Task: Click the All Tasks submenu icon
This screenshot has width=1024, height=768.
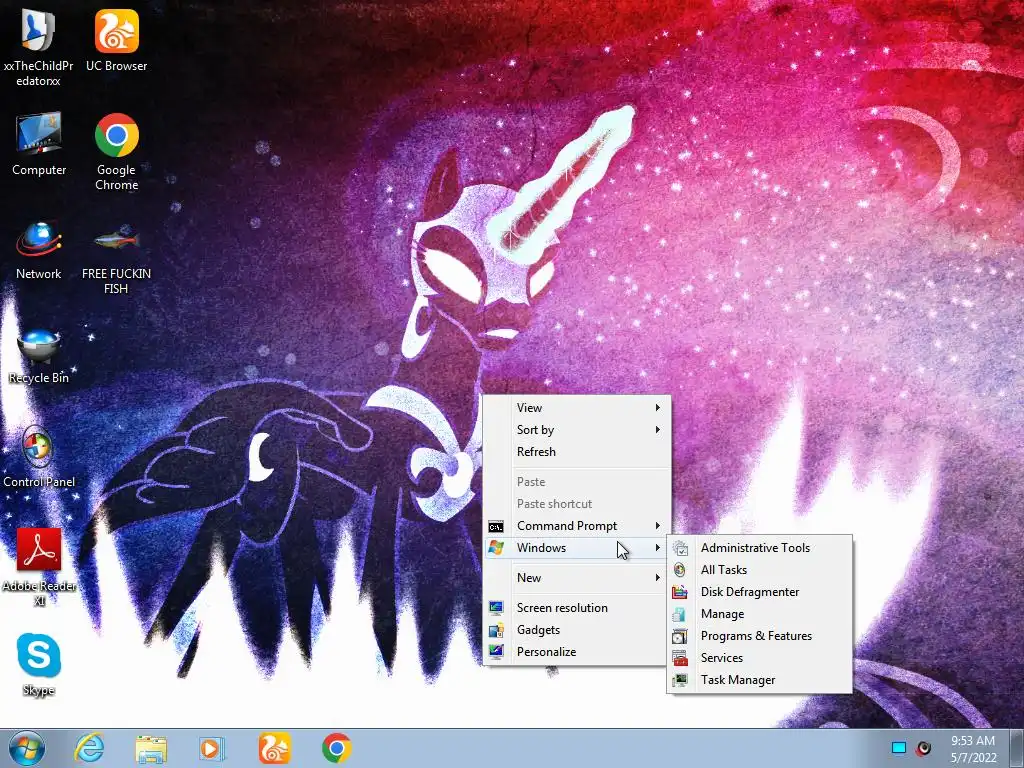Action: point(680,570)
